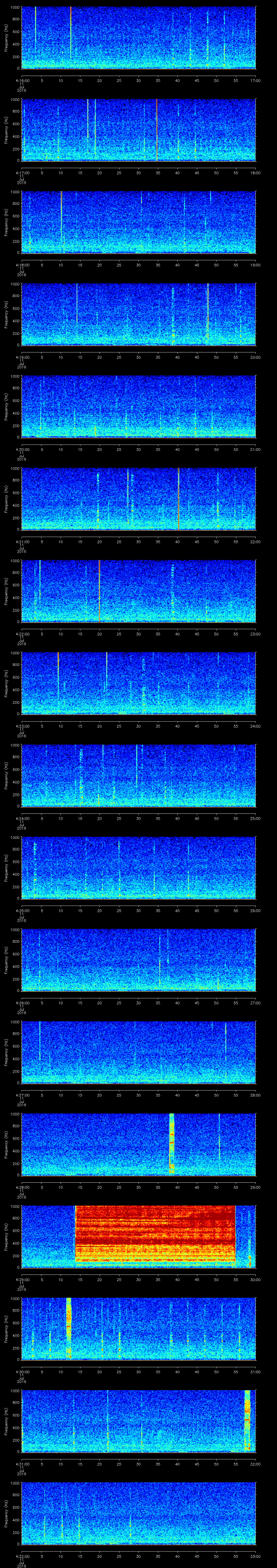The height and width of the screenshot is (1568, 277).
Task: Click the 21:00 end time label
Action: point(255,449)
